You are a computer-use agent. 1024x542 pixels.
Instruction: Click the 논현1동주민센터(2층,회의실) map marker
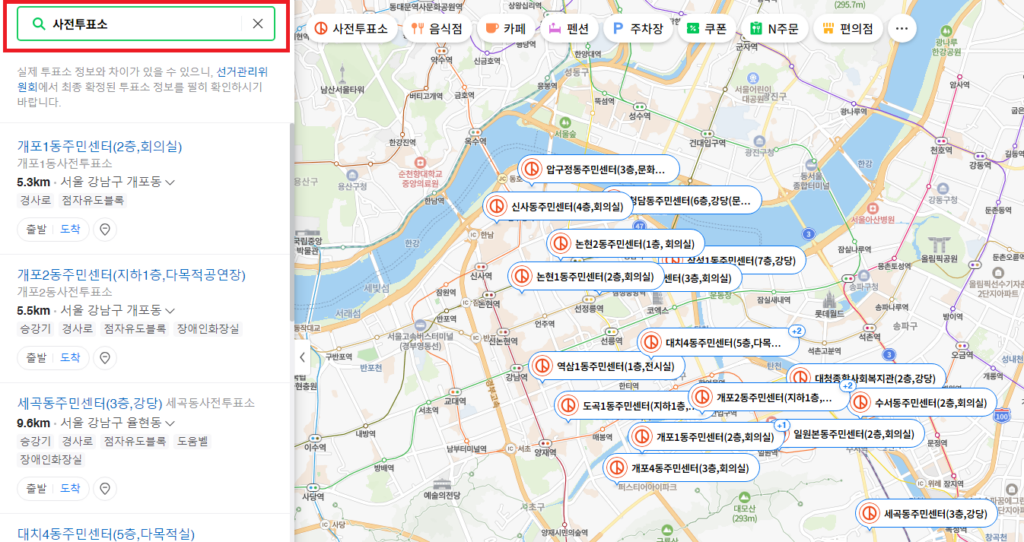pos(586,277)
